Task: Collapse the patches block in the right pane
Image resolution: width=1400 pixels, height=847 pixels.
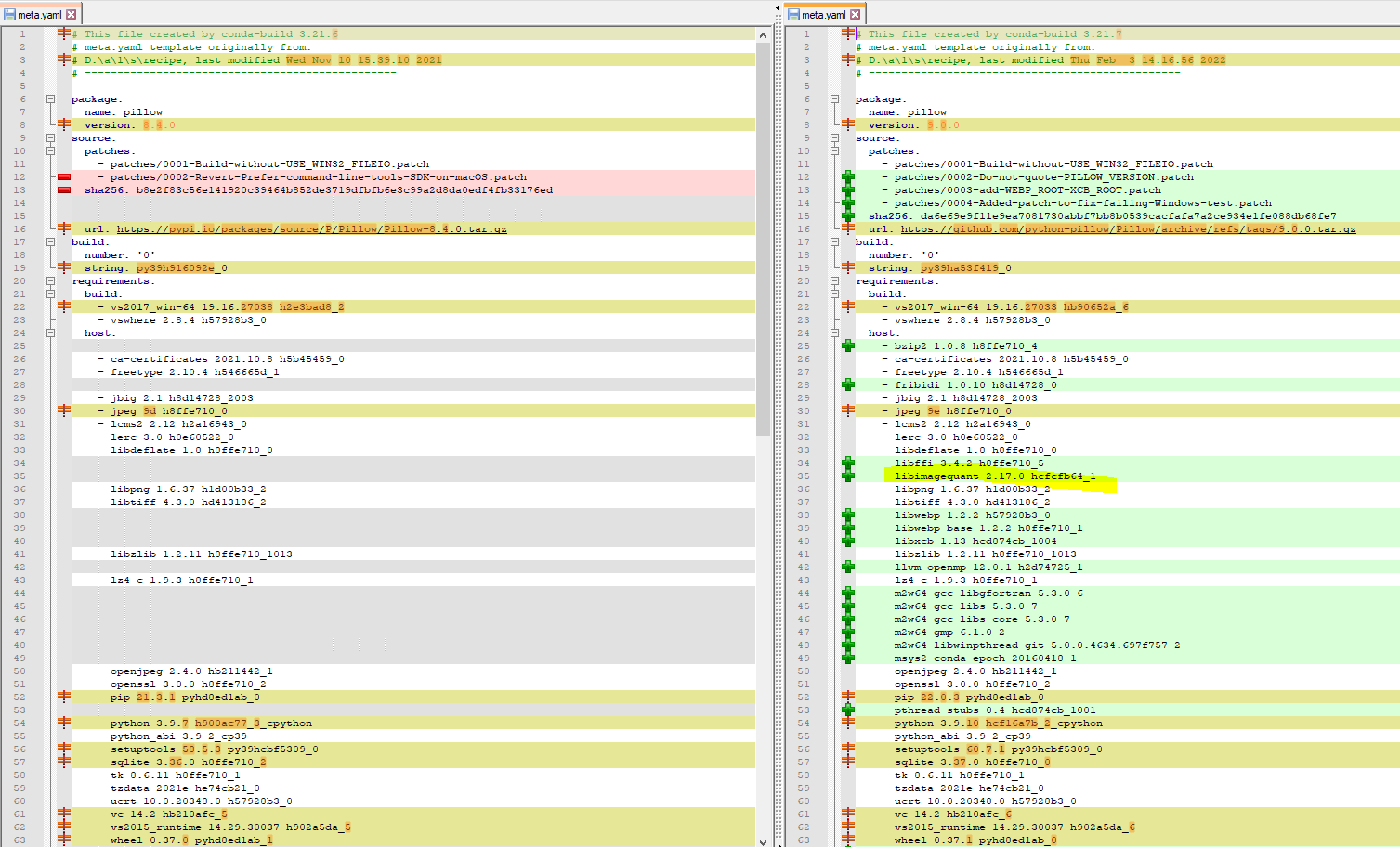Action: coord(834,150)
